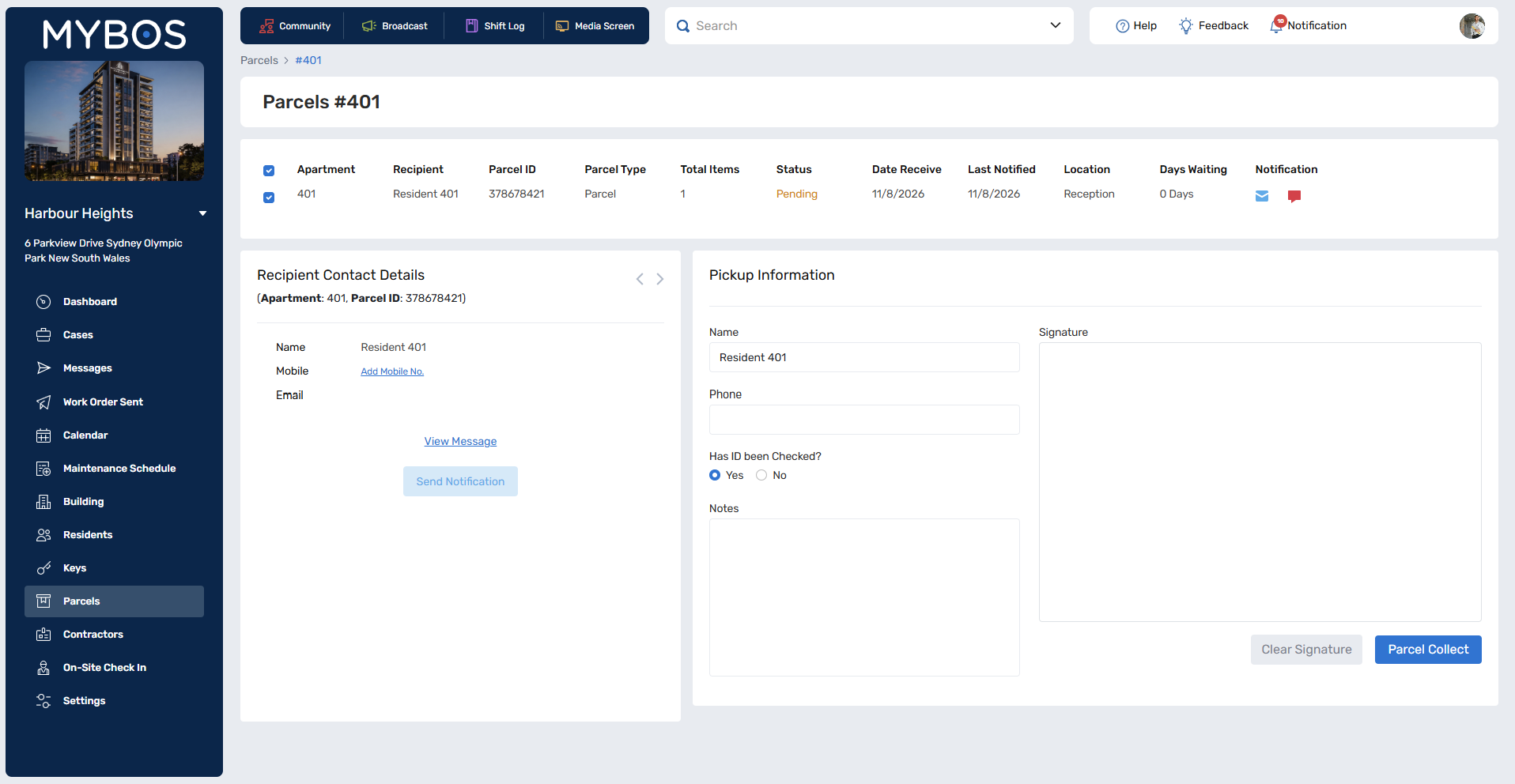Open Residents from sidebar menu
Viewport: 1515px width, 784px height.
pyautogui.click(x=88, y=535)
